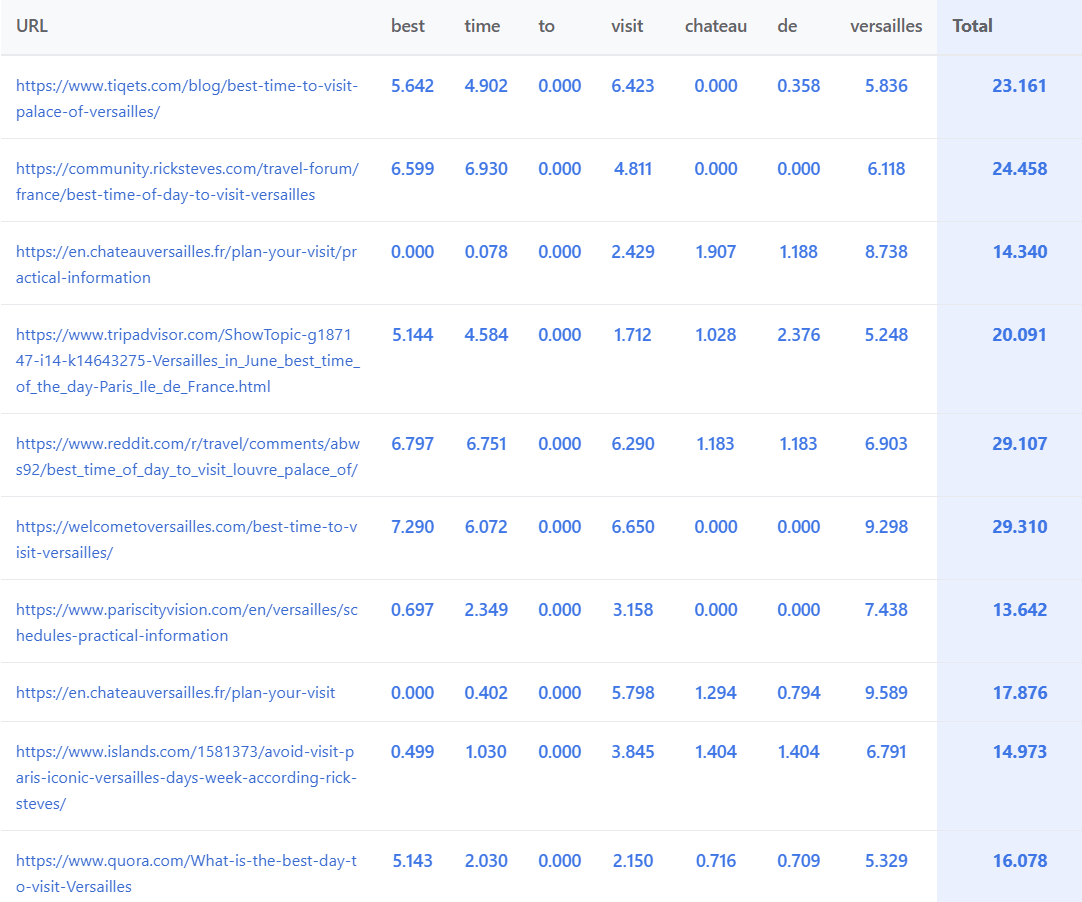This screenshot has height=902, width=1082.
Task: Select total value 14.340
Action: (x=1020, y=251)
